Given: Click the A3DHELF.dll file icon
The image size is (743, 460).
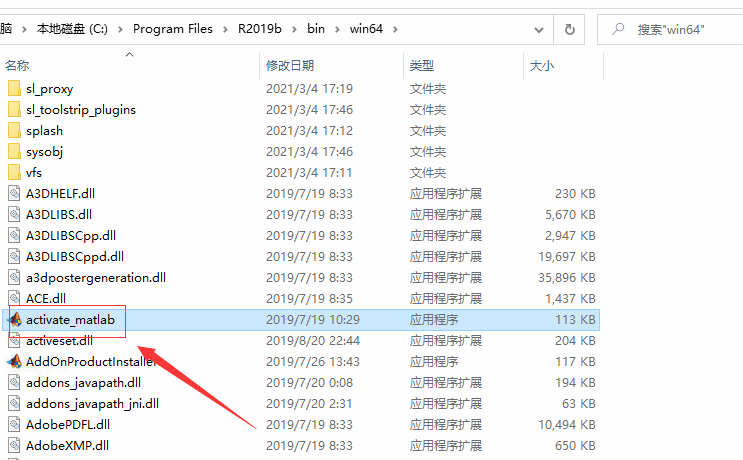Looking at the screenshot, I should (14, 193).
